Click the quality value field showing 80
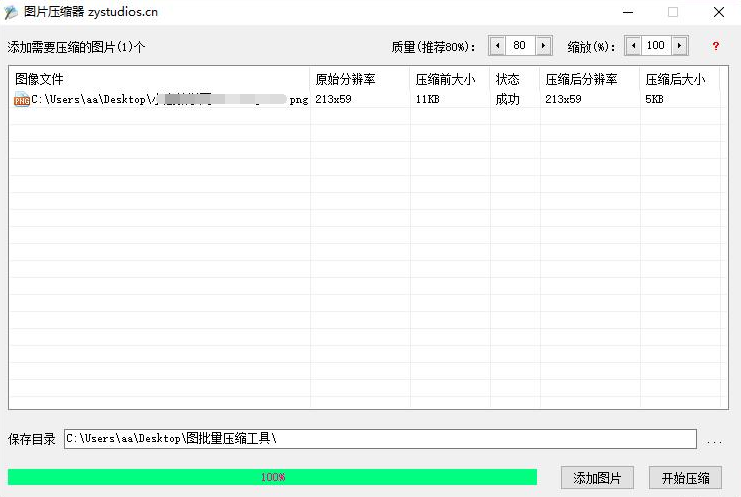Image resolution: width=741 pixels, height=497 pixels. pos(520,46)
